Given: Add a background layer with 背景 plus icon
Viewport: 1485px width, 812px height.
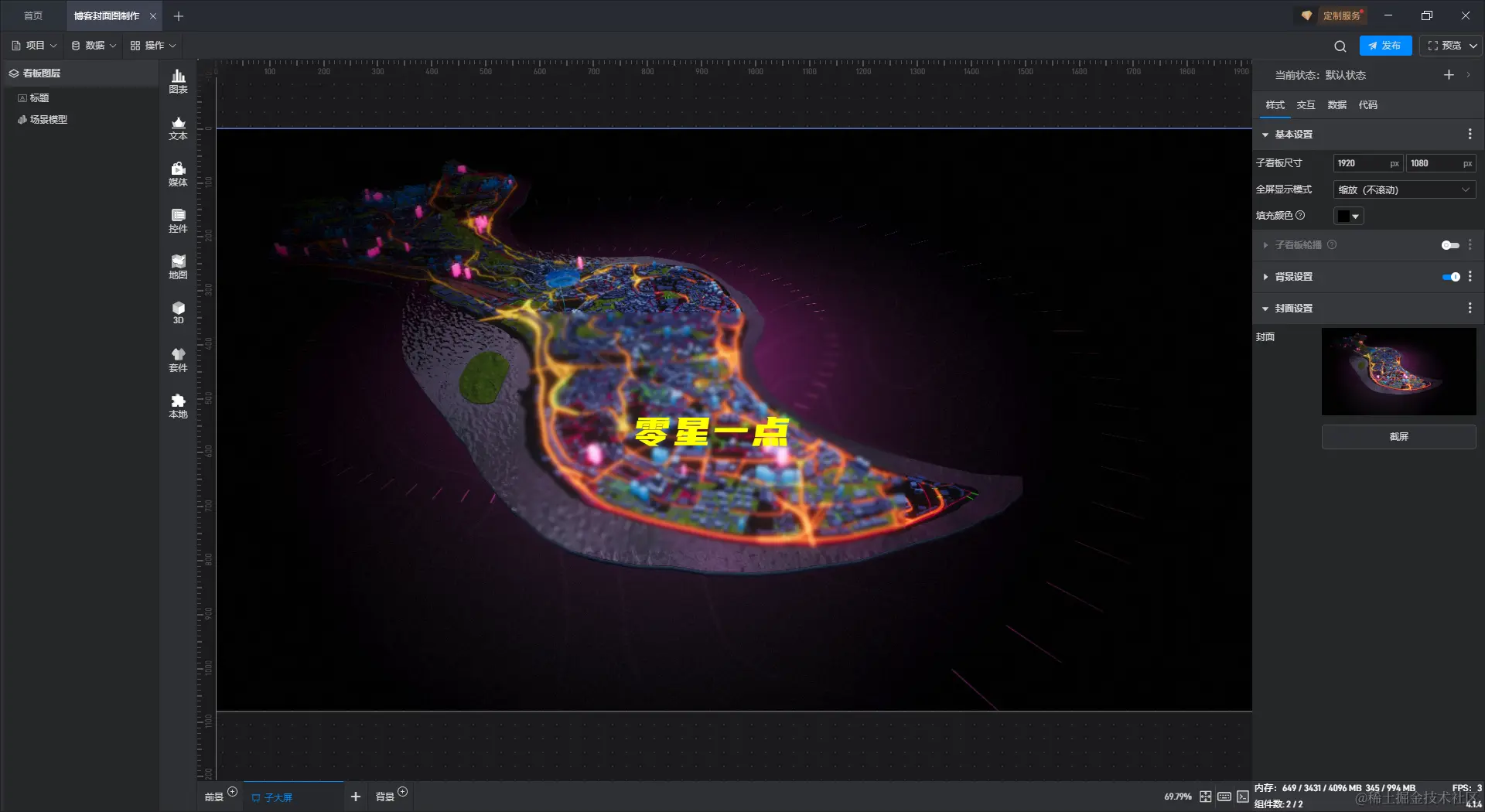Looking at the screenshot, I should click(402, 792).
